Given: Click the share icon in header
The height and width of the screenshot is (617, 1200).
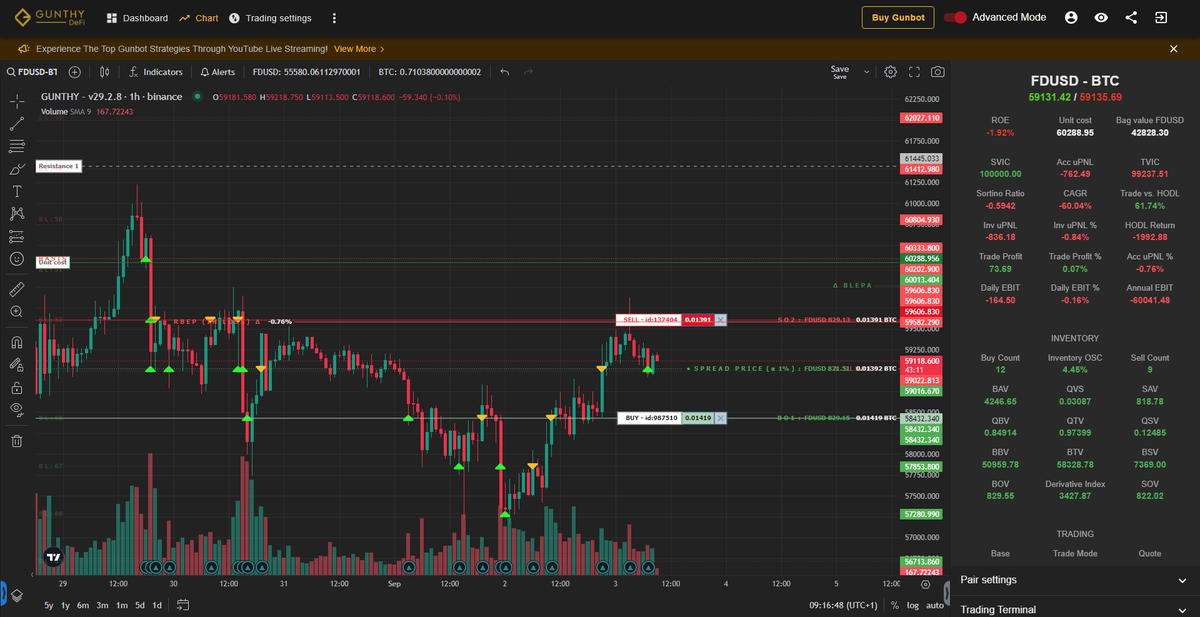Looking at the screenshot, I should pos(1131,18).
